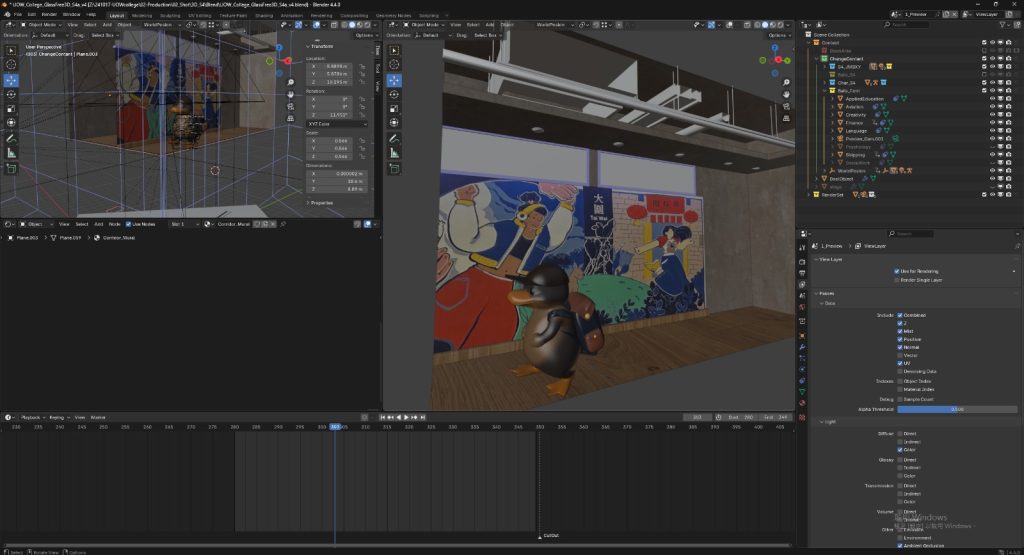Open the Playback menu in timeline
Screen dimensions: 1024x555
coord(31,417)
